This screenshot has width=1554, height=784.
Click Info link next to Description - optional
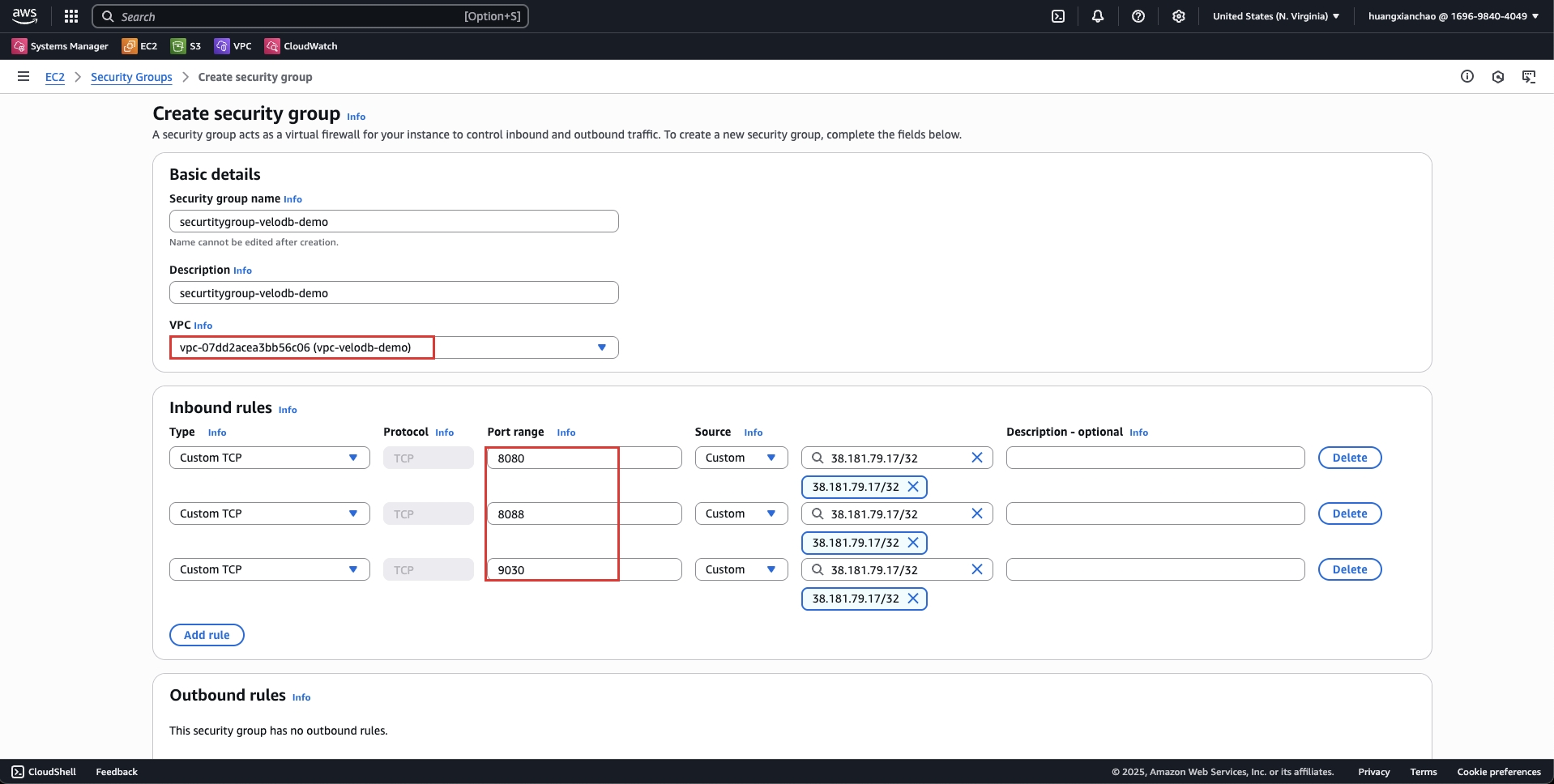1138,432
